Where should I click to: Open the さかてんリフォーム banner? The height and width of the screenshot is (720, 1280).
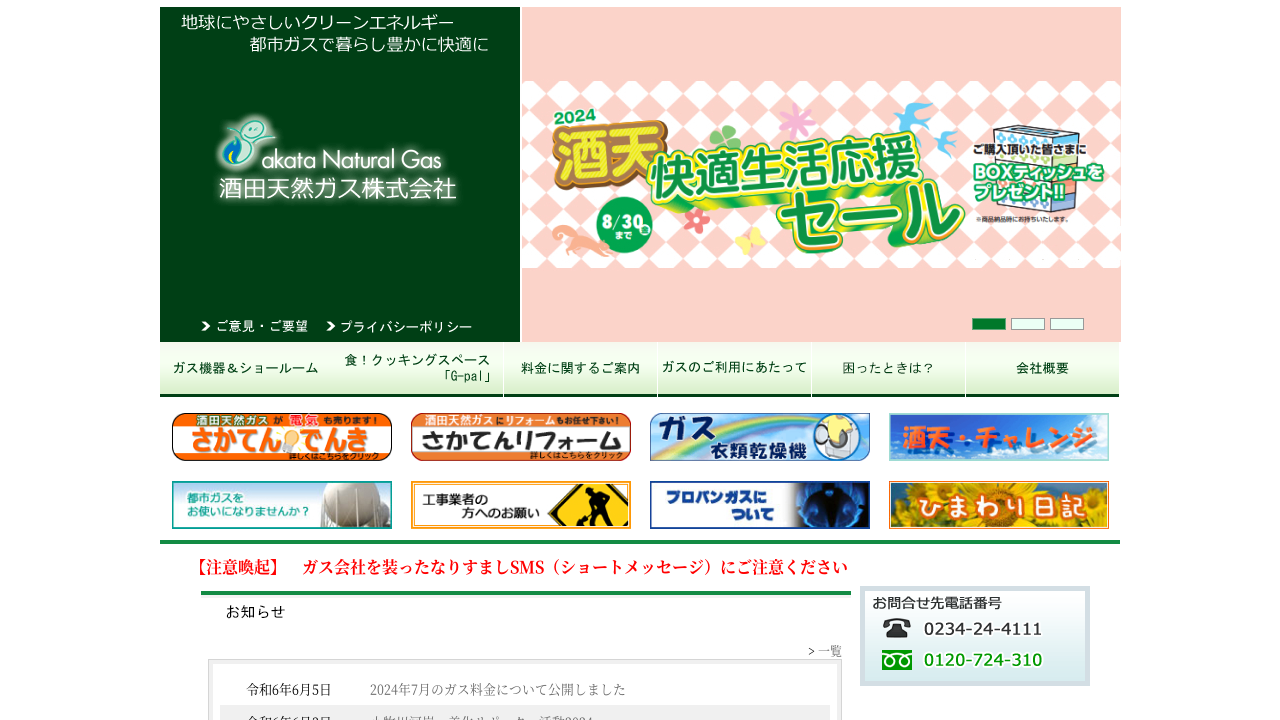(521, 437)
